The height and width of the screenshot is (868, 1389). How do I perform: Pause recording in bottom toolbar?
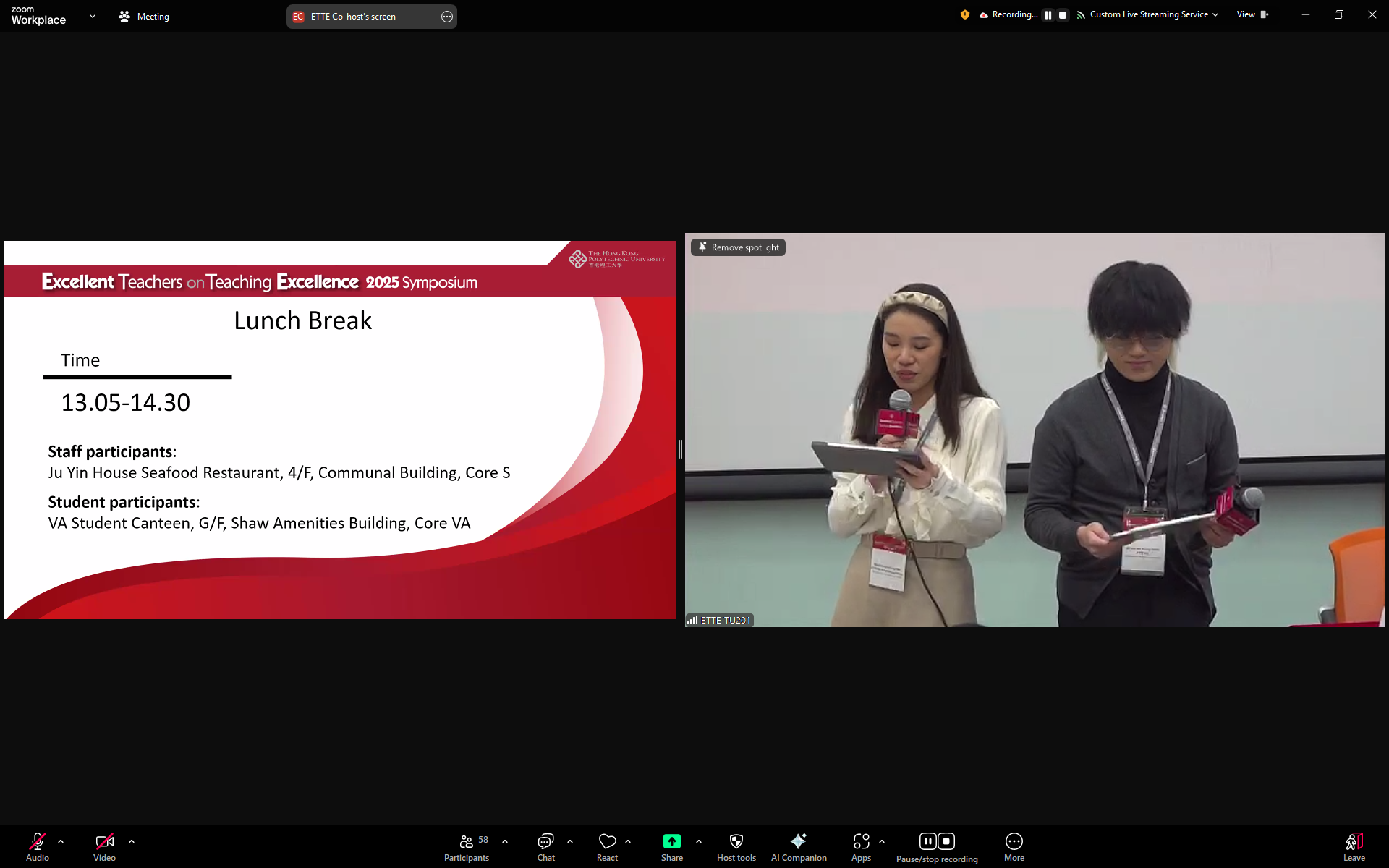click(x=927, y=841)
